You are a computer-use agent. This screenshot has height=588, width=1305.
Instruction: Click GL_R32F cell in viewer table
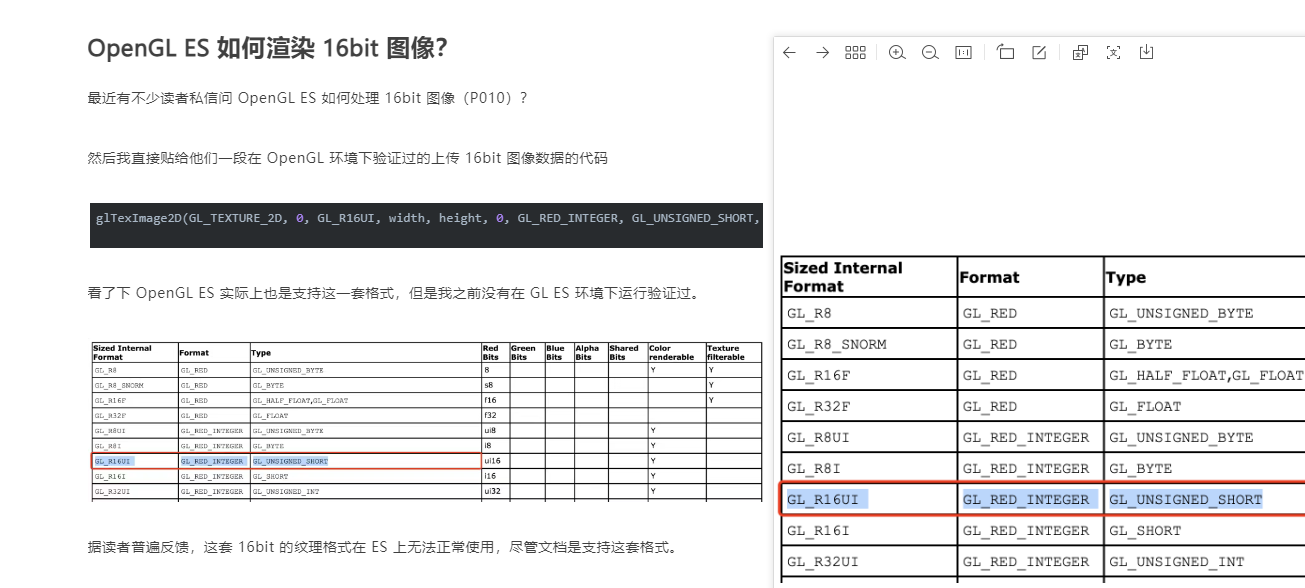click(869, 406)
